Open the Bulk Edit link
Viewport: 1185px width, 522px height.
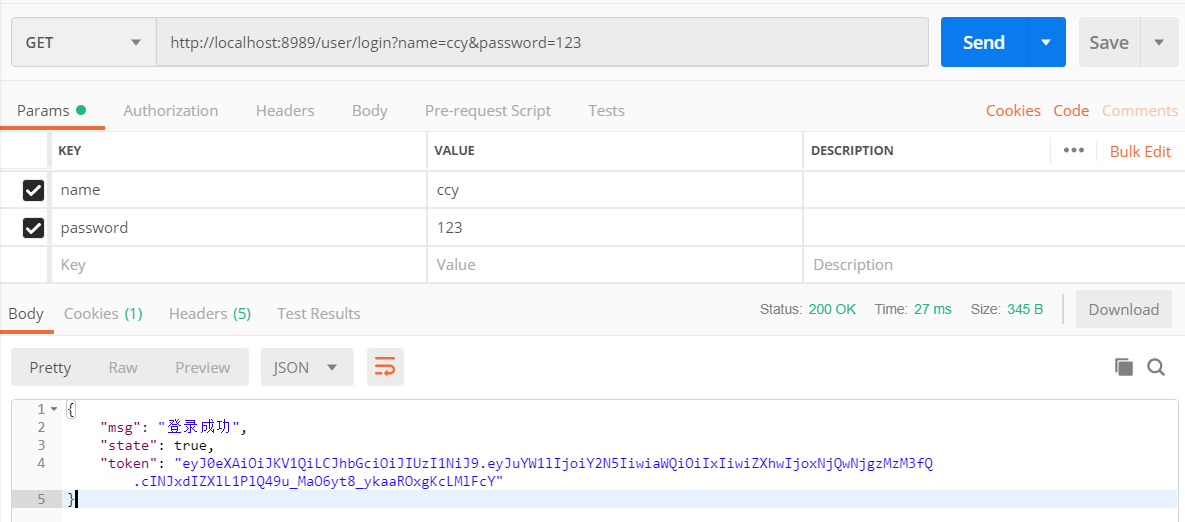tap(1140, 152)
